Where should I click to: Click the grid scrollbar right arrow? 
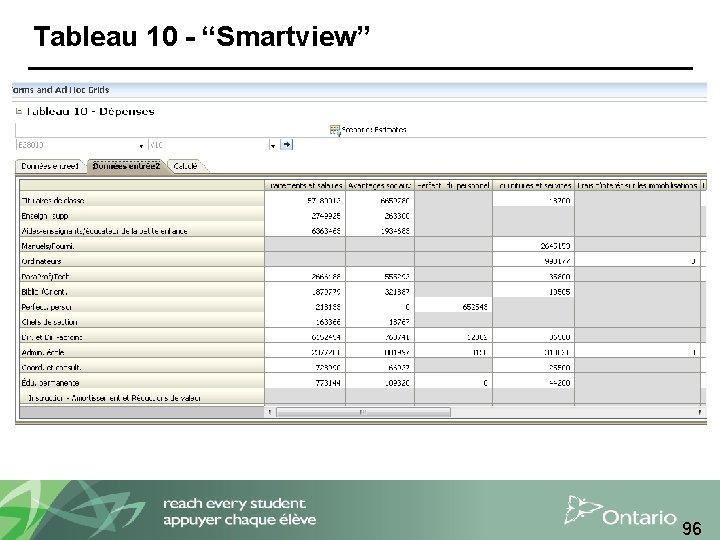click(699, 412)
